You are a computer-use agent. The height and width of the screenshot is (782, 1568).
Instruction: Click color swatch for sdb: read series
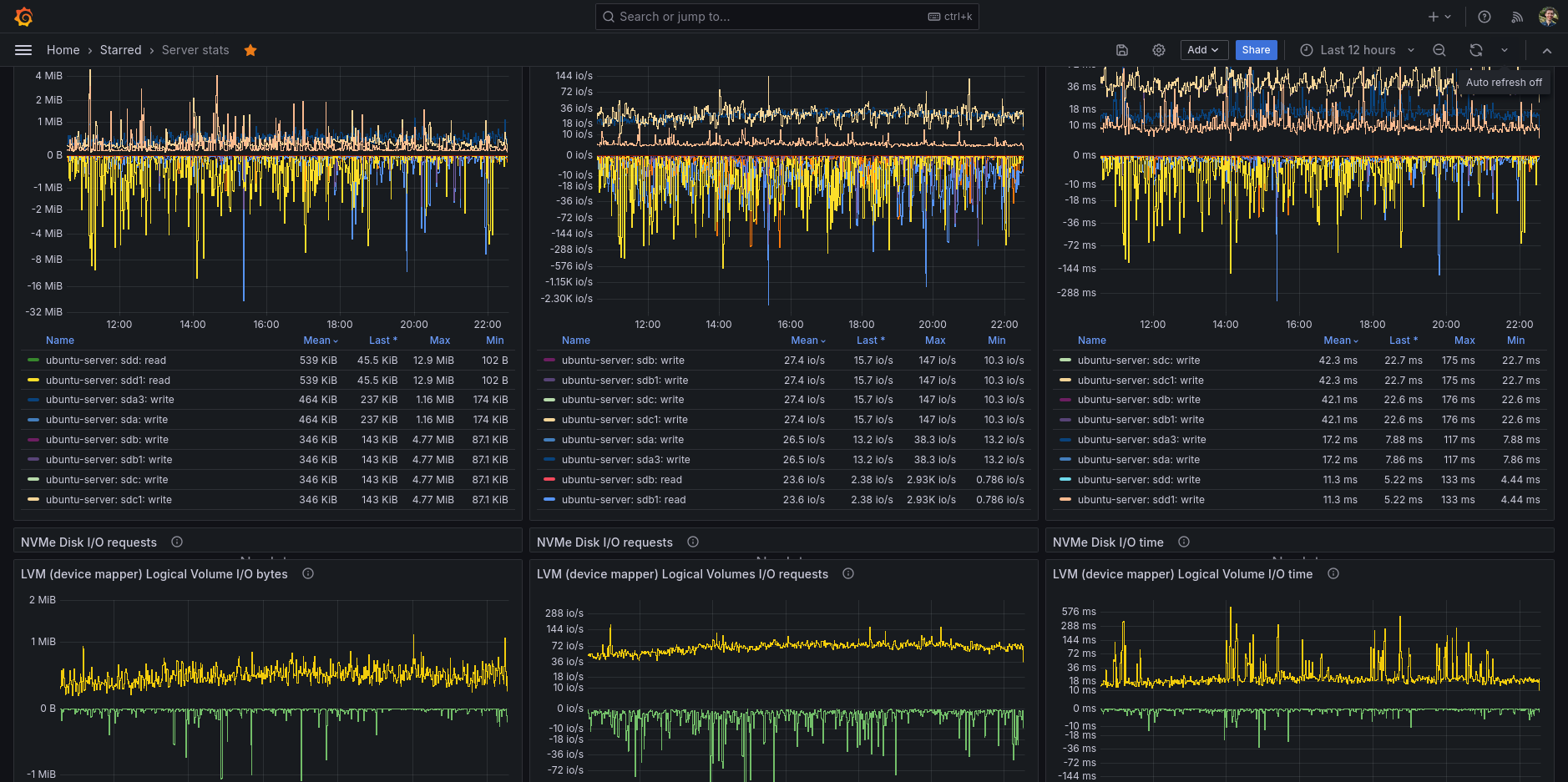tap(549, 480)
